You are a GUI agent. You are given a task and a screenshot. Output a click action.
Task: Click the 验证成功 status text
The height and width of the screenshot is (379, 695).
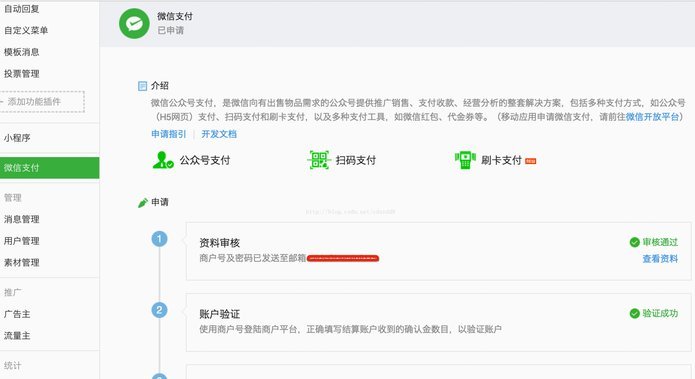[x=660, y=313]
